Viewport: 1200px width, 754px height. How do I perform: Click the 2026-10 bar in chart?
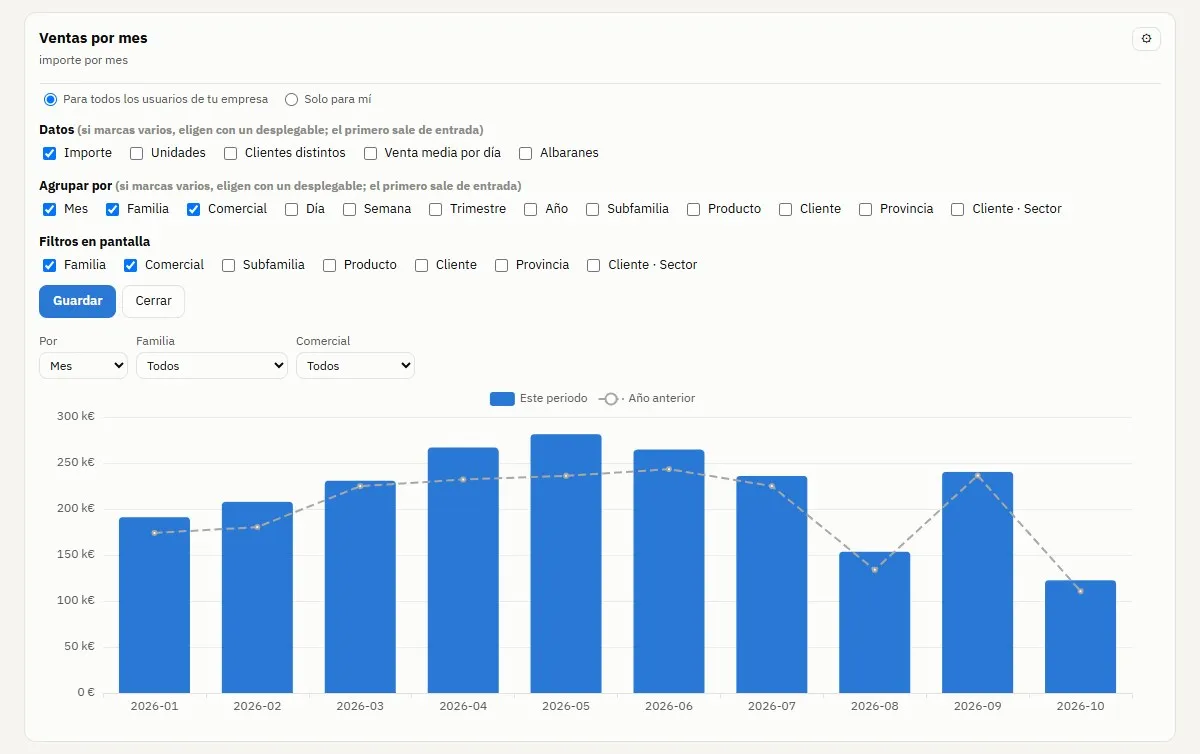tap(1080, 637)
